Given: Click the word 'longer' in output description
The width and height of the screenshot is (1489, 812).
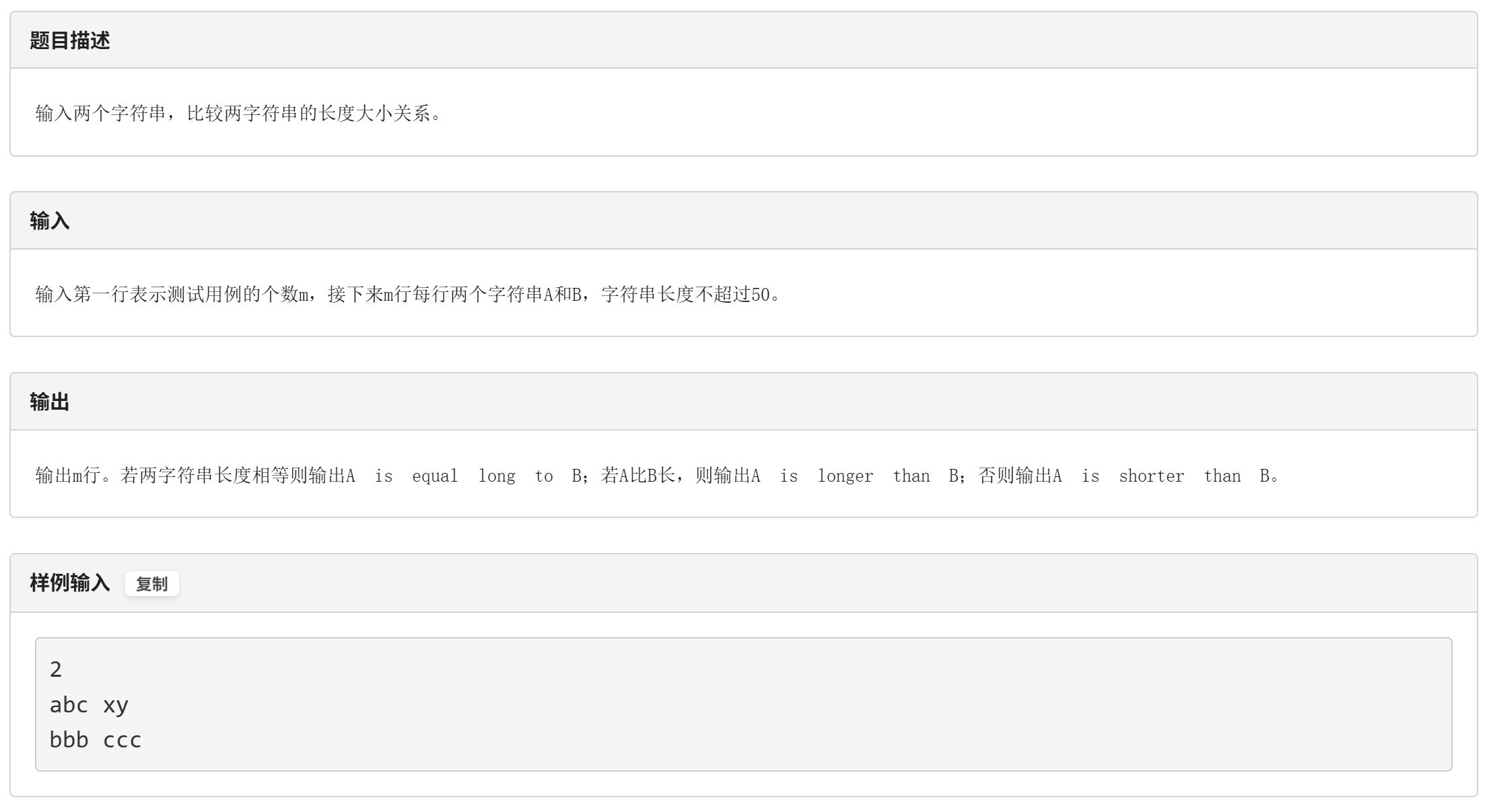Looking at the screenshot, I should pyautogui.click(x=845, y=476).
